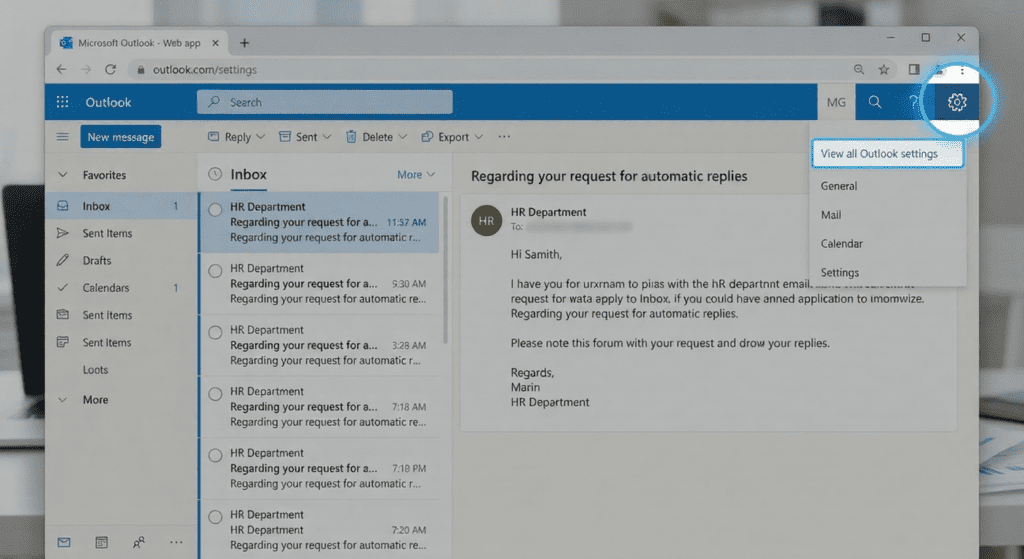Open the browser three-dot menu
The width and height of the screenshot is (1024, 559).
coord(962,71)
